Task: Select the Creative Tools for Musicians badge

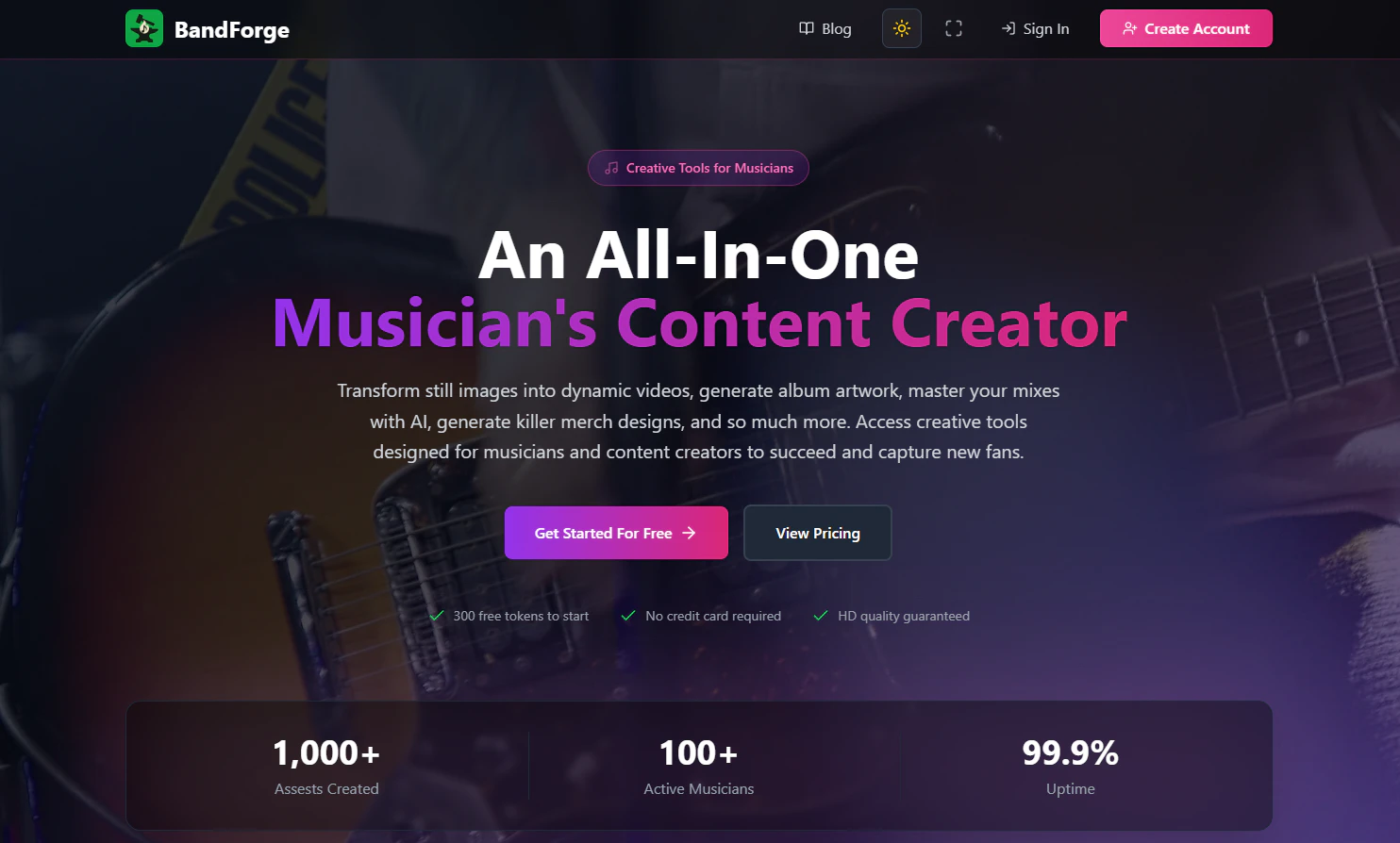Action: [x=698, y=168]
